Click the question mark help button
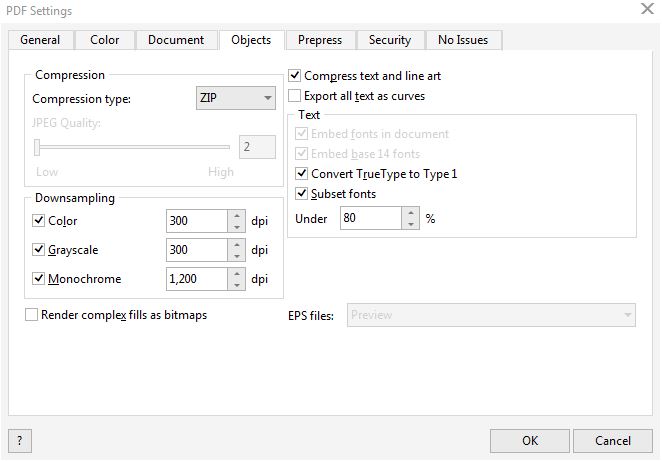 pyautogui.click(x=20, y=440)
